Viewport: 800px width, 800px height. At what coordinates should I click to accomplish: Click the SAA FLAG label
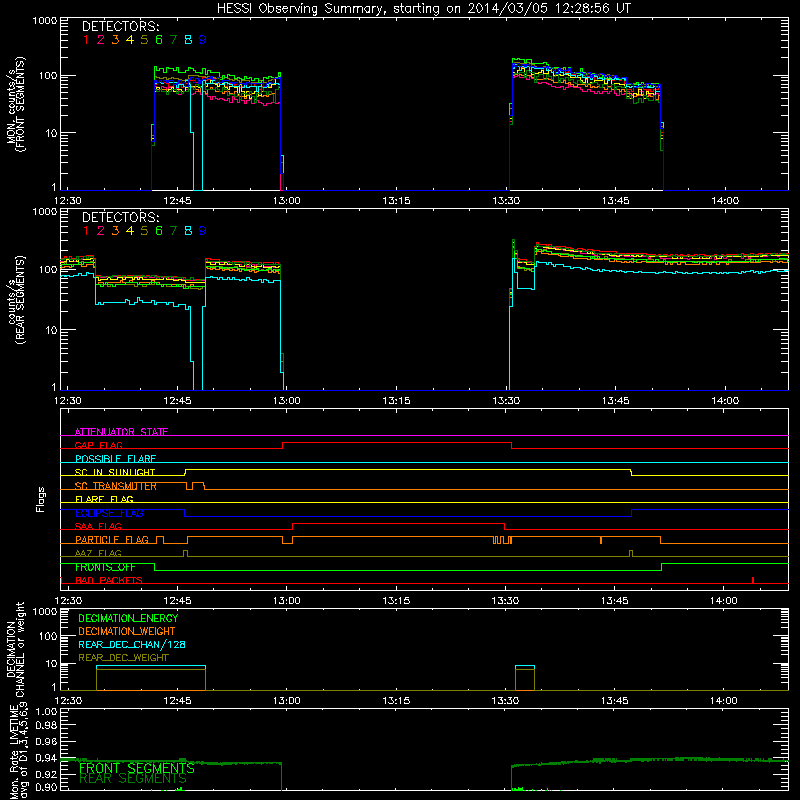pos(98,526)
